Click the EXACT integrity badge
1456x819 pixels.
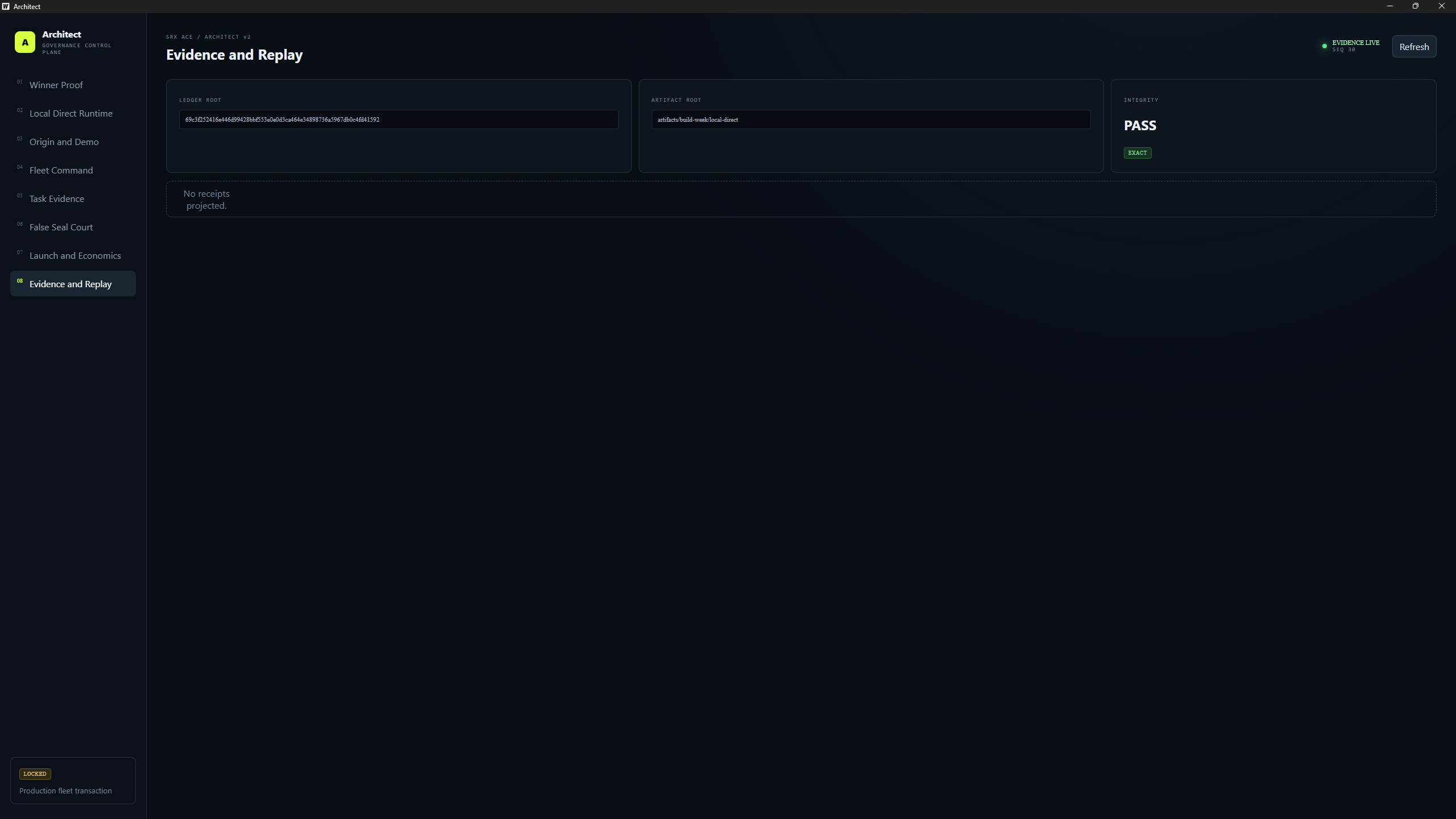point(1137,153)
